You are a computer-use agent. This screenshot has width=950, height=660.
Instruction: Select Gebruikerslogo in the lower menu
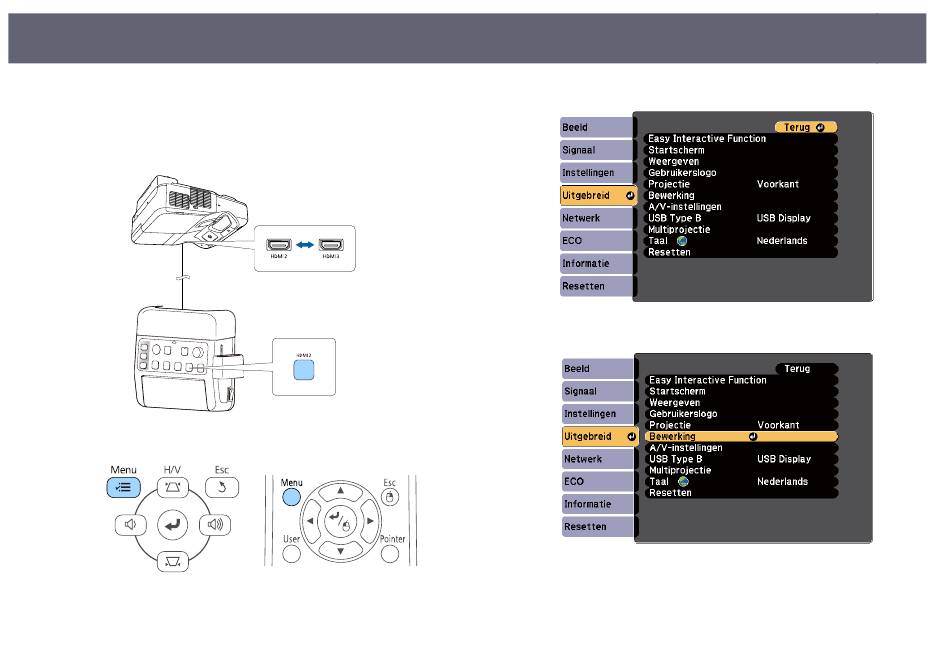coord(742,414)
